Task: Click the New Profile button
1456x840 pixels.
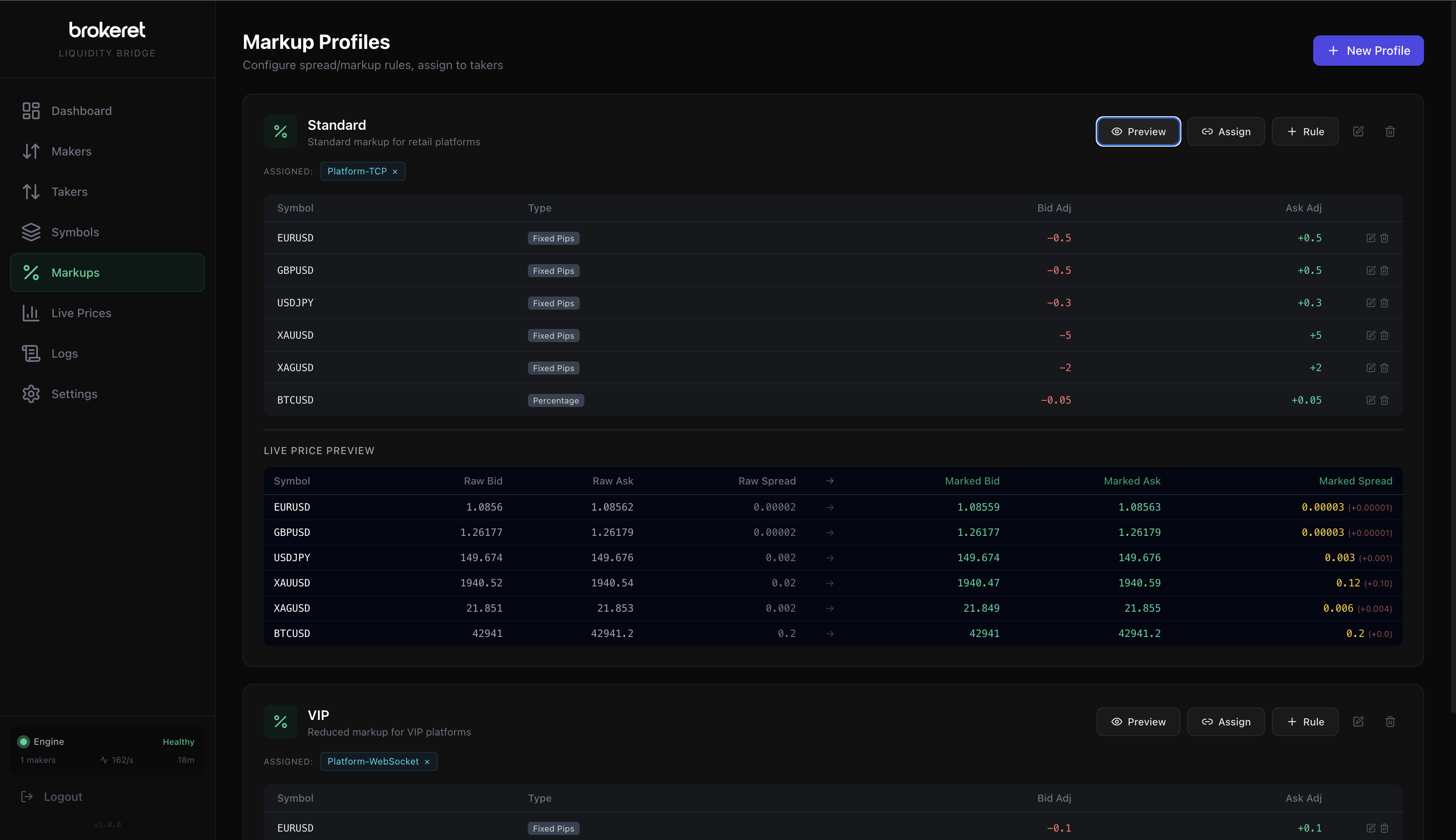Action: 1368,50
